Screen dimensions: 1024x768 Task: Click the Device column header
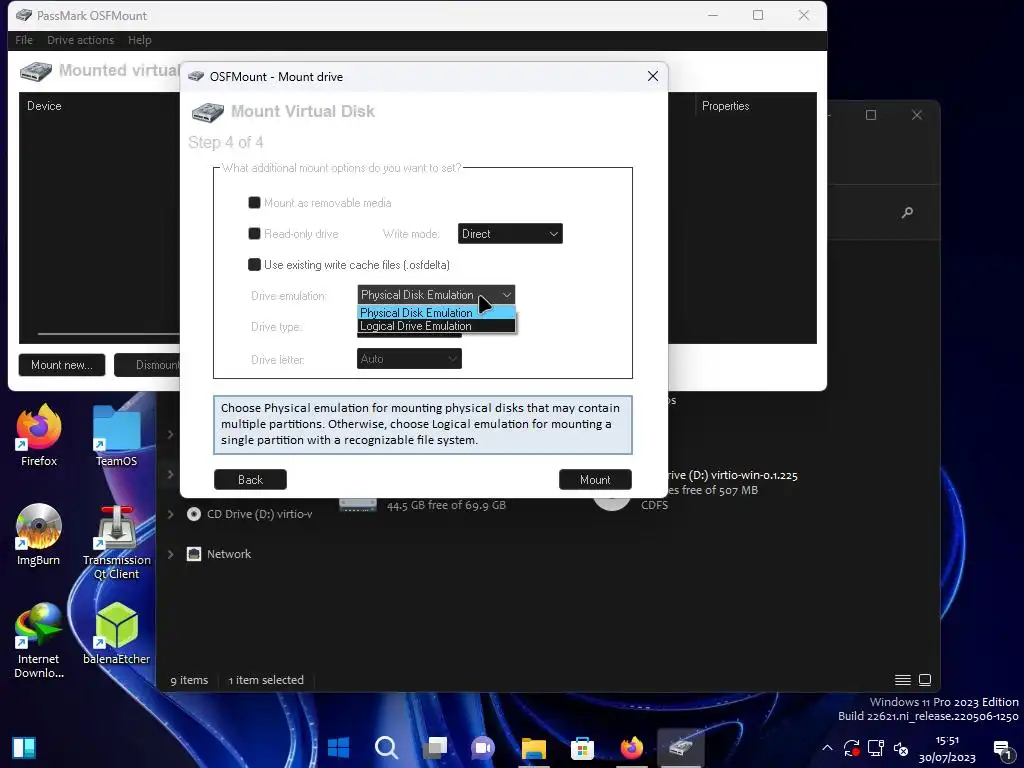(44, 106)
